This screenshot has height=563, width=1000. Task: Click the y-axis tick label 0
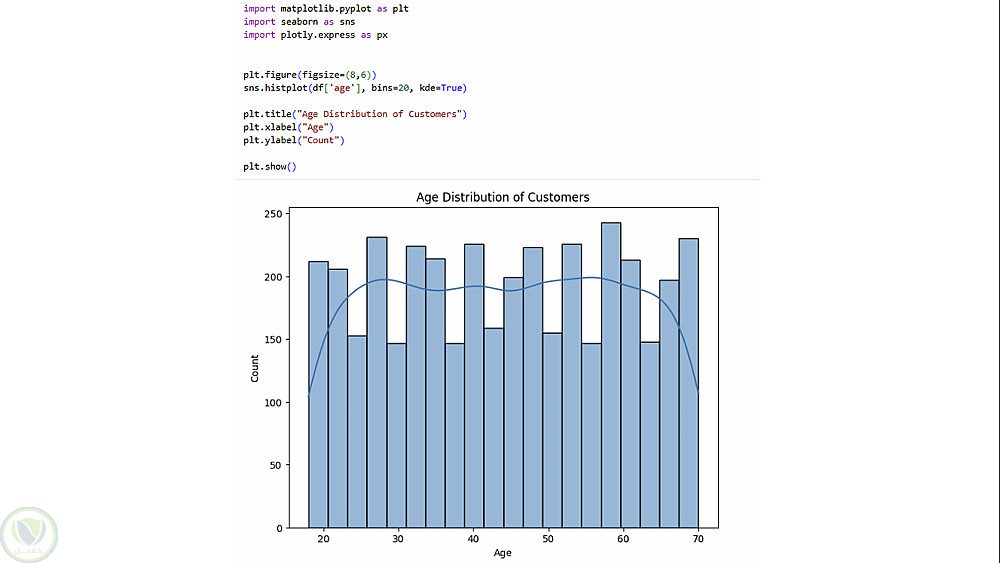click(279, 529)
